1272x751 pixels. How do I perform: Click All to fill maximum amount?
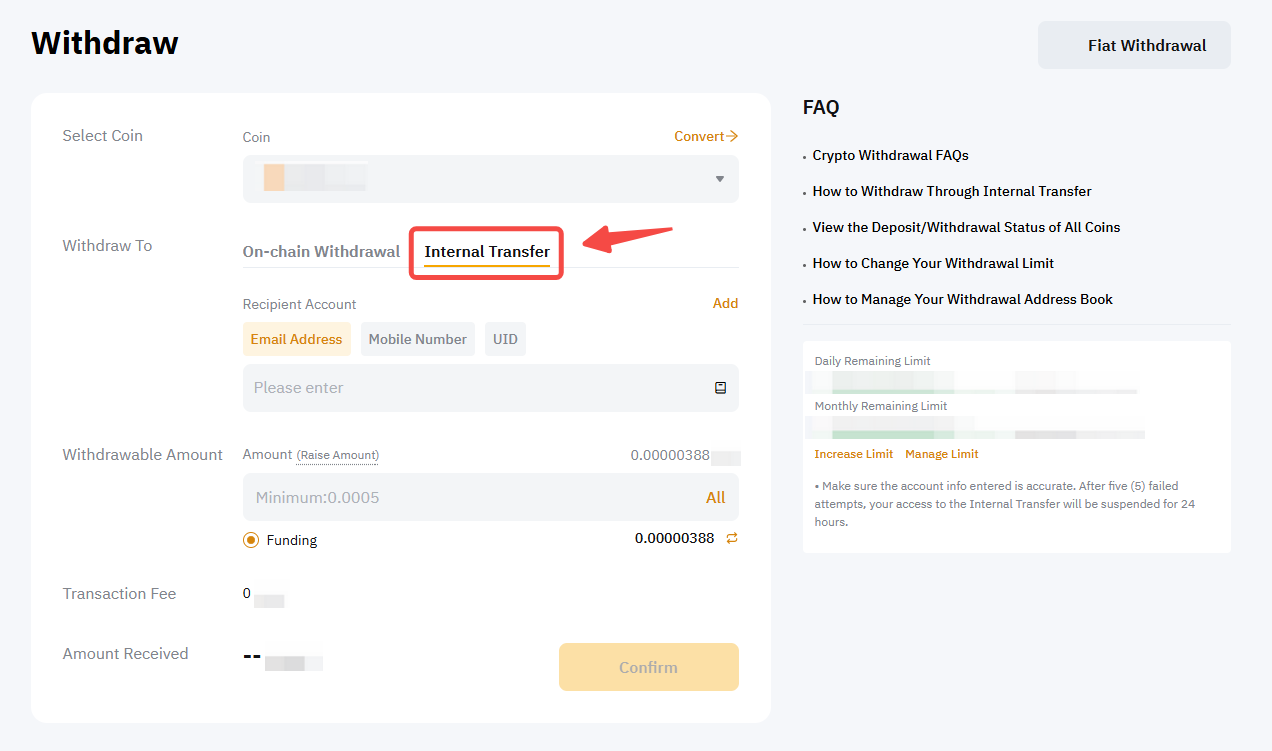tap(715, 497)
